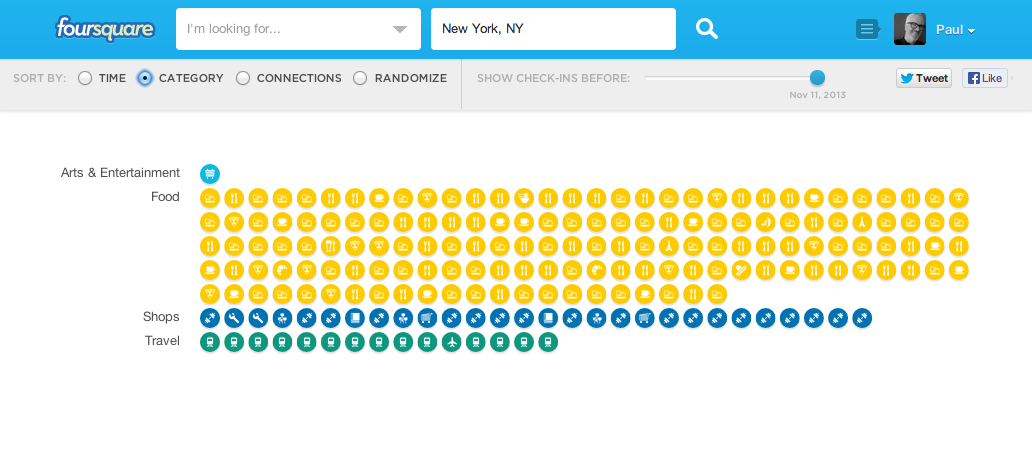Click the small arrow beside Like button
Viewport: 1032px width, 457px height.
click(x=1012, y=78)
